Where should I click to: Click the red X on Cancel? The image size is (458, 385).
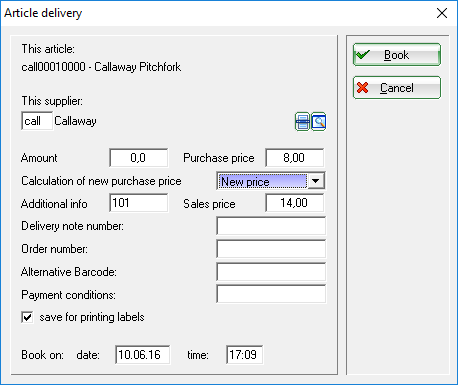coord(362,88)
